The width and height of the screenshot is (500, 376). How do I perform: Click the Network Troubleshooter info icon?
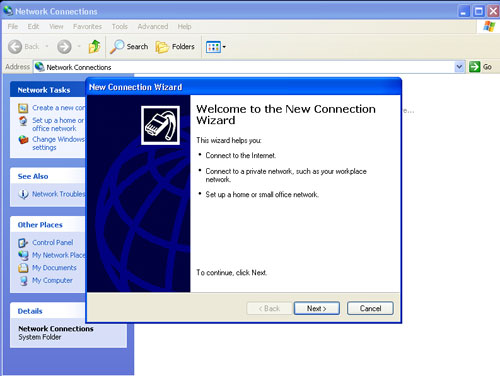(23, 194)
